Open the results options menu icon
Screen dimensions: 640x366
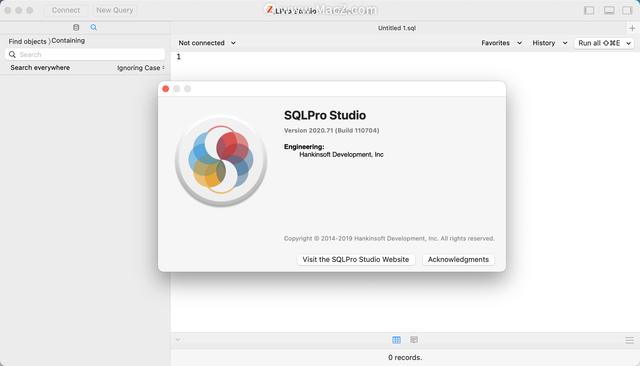[x=629, y=340]
